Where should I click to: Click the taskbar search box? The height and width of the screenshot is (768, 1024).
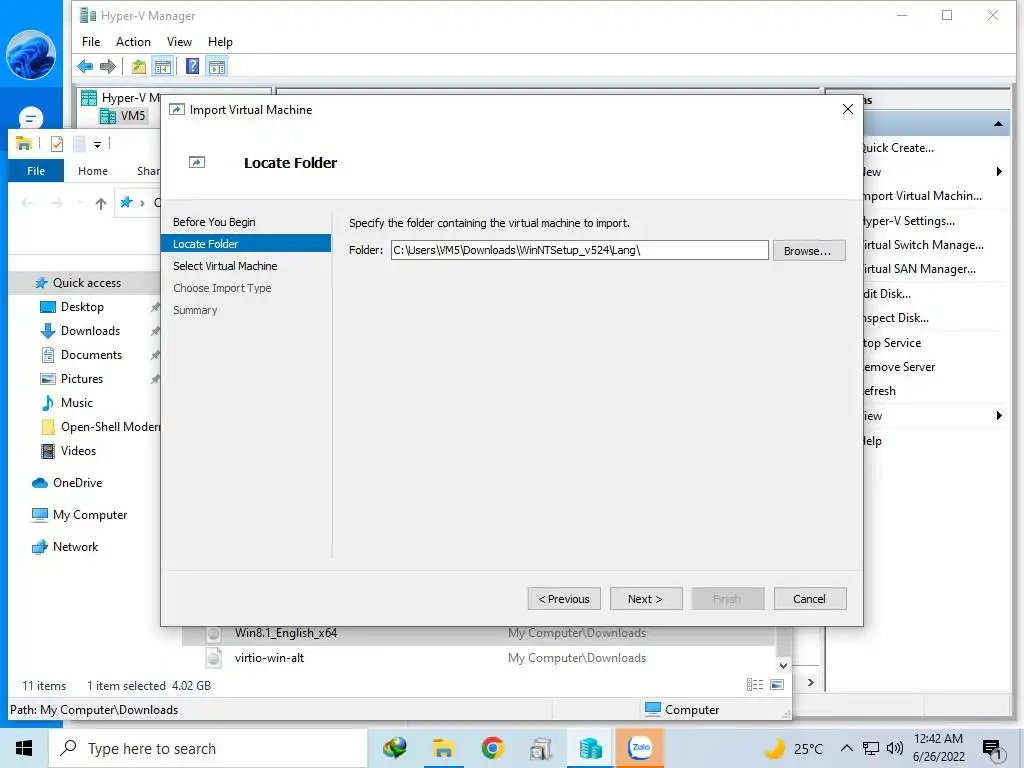208,748
